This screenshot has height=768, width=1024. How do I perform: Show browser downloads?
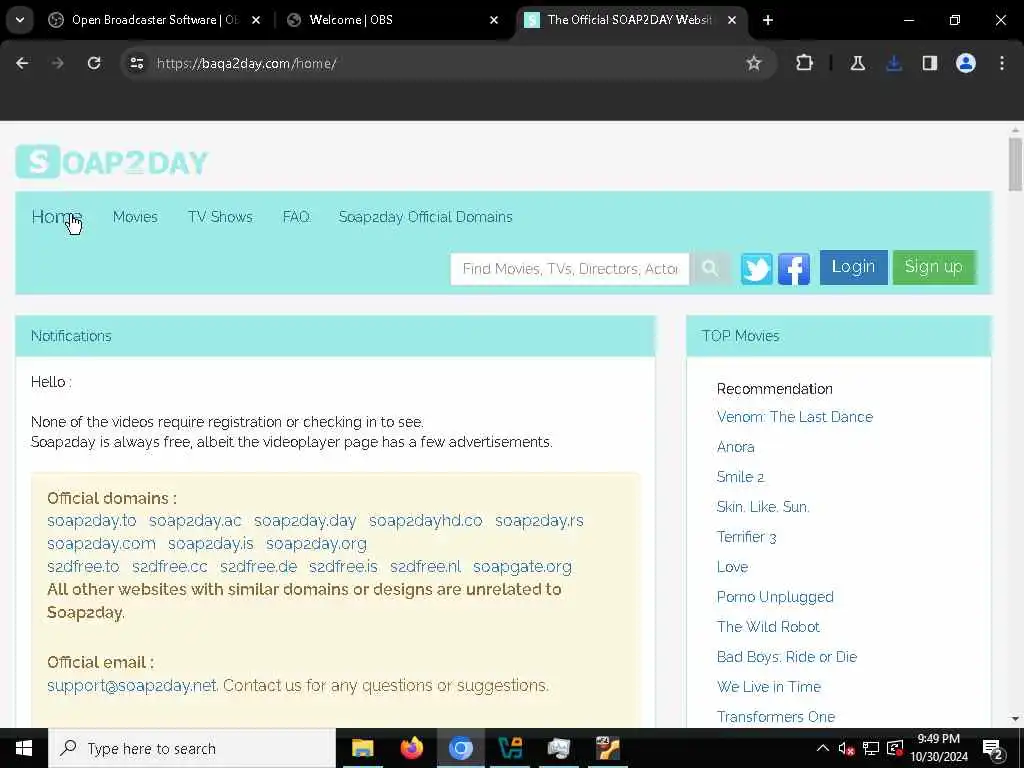[894, 63]
